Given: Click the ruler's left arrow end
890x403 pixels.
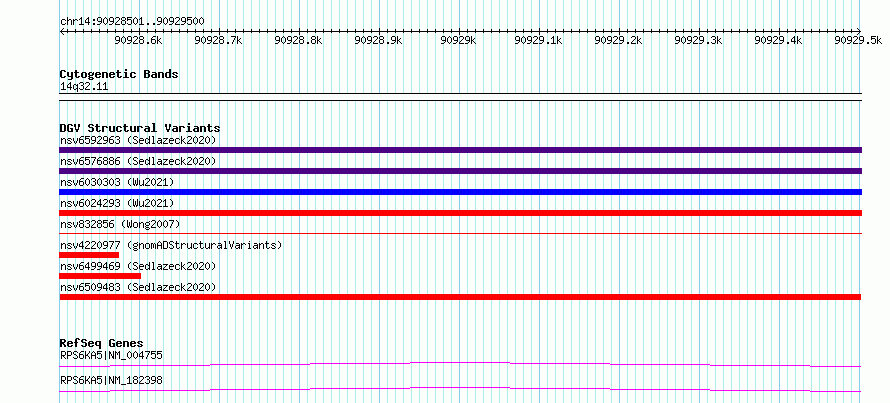Looking at the screenshot, I should pyautogui.click(x=62, y=32).
